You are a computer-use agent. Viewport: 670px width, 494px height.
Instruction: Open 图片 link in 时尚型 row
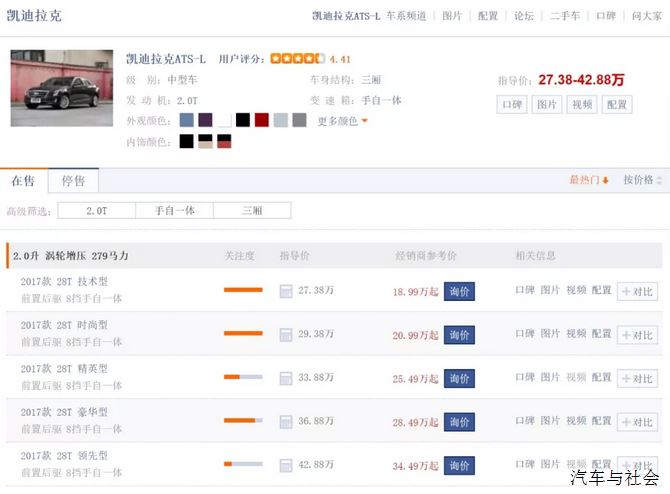(550, 334)
